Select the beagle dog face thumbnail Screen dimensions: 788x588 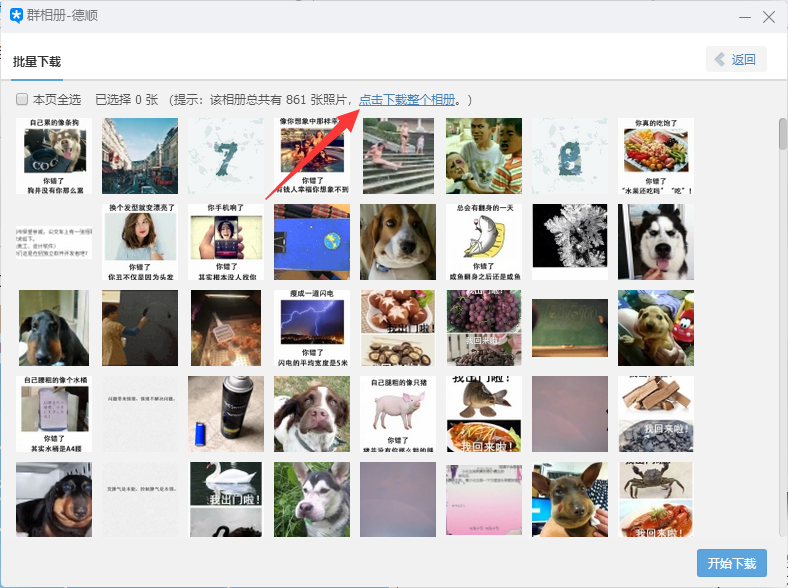pyautogui.click(x=398, y=242)
